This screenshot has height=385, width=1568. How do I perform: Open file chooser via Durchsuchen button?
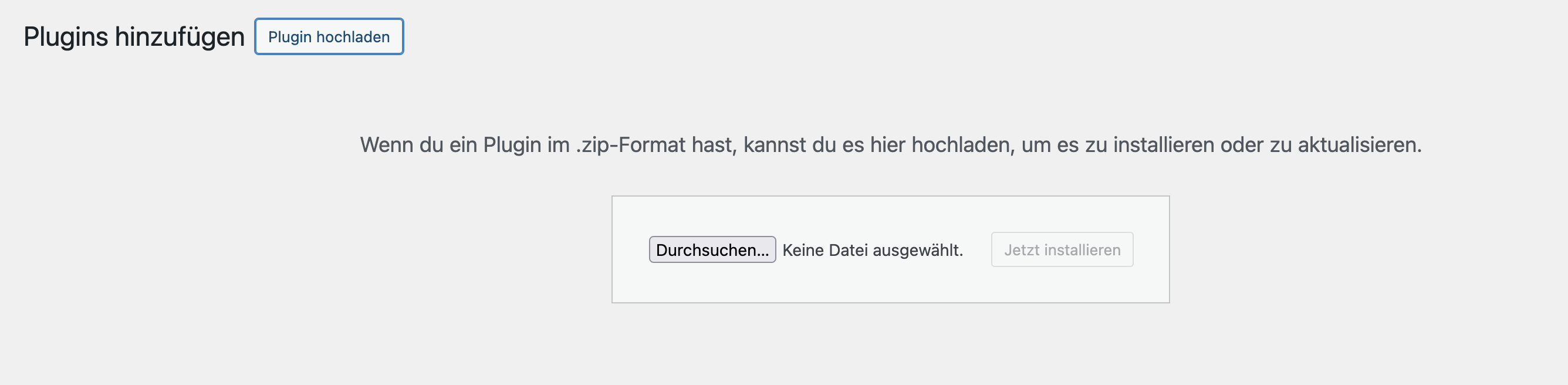(712, 250)
